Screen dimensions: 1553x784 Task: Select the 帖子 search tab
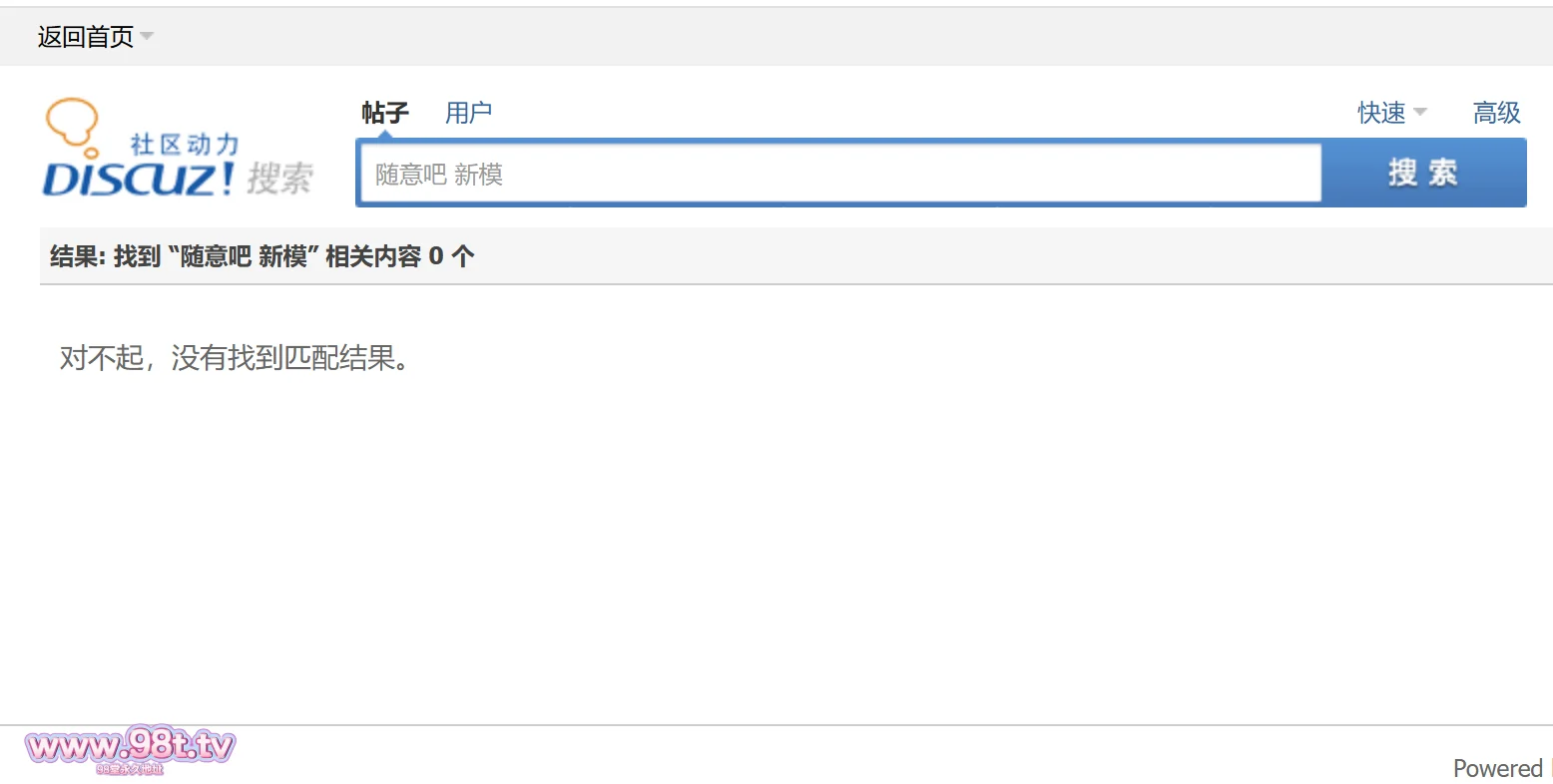pyautogui.click(x=385, y=113)
